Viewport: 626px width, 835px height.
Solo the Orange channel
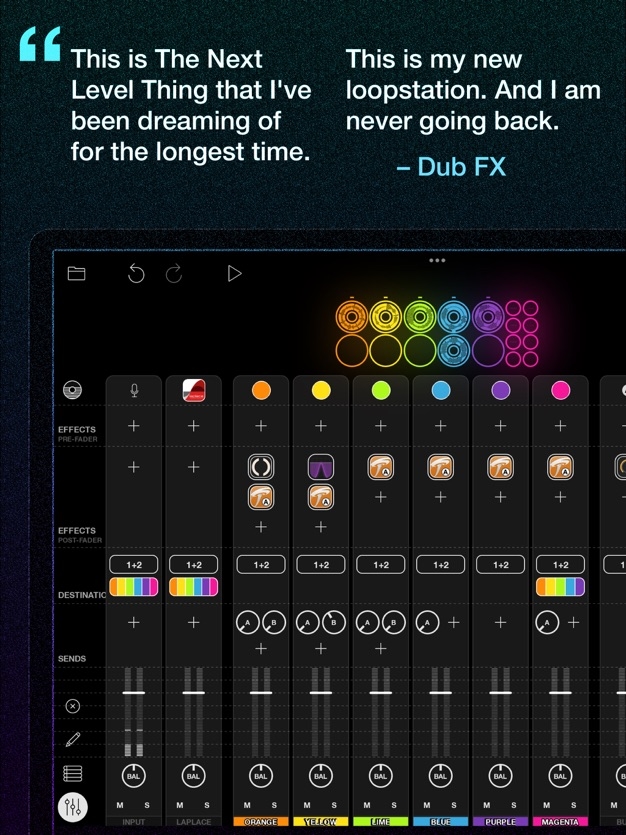(x=274, y=805)
